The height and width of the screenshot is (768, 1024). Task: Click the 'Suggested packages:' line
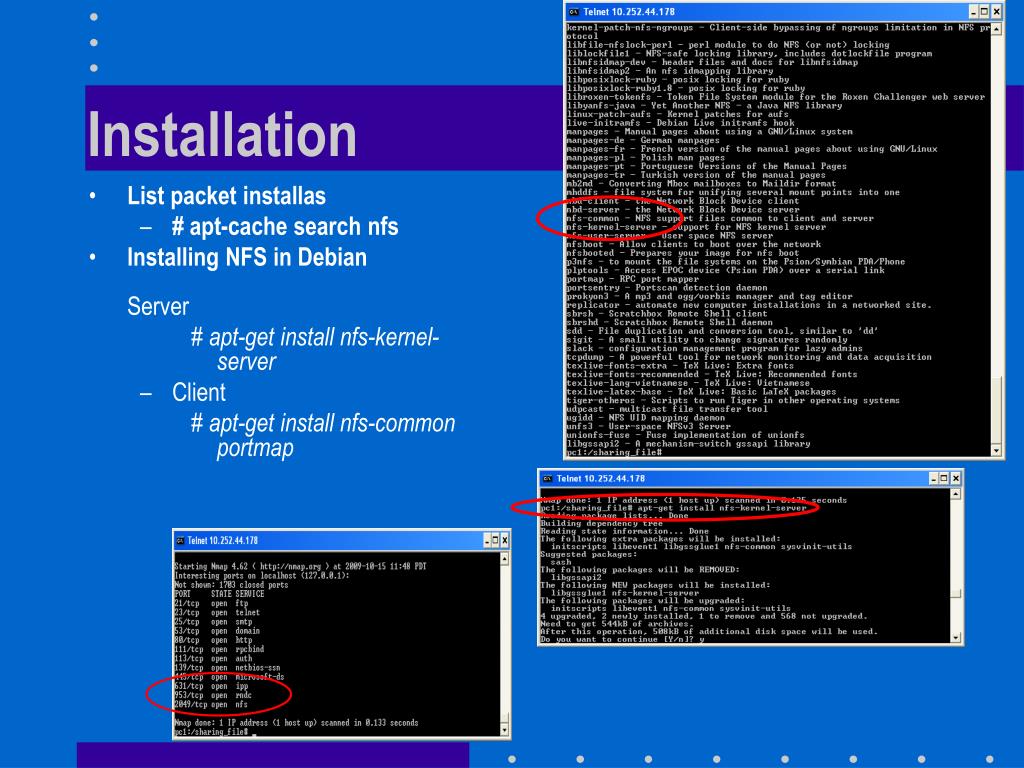tap(588, 554)
